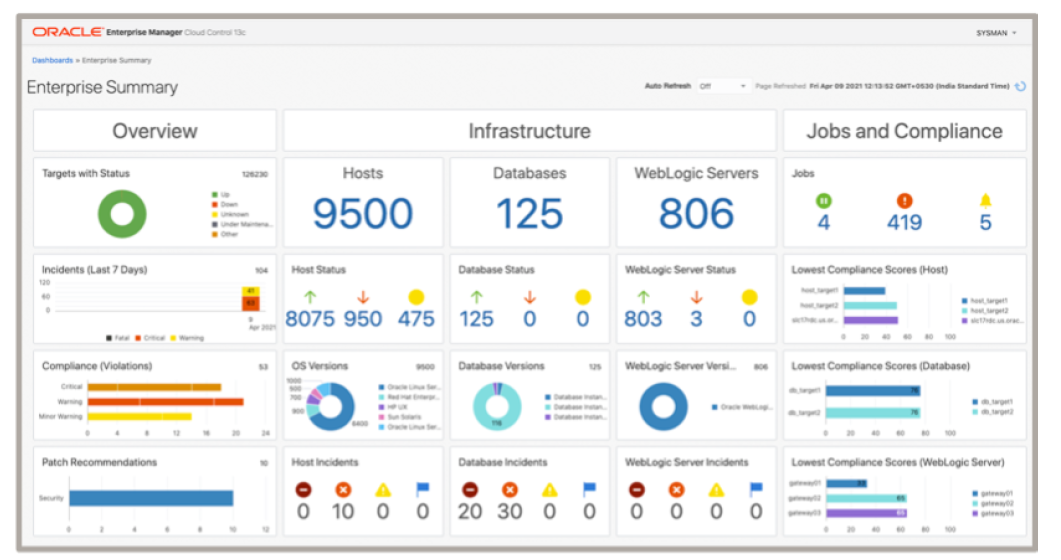Go to the Dashboards breadcrumb link

52,60
